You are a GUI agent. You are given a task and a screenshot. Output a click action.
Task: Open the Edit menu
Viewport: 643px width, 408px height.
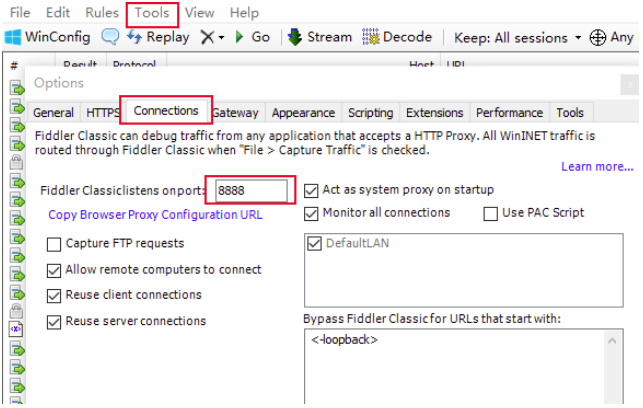coord(58,13)
